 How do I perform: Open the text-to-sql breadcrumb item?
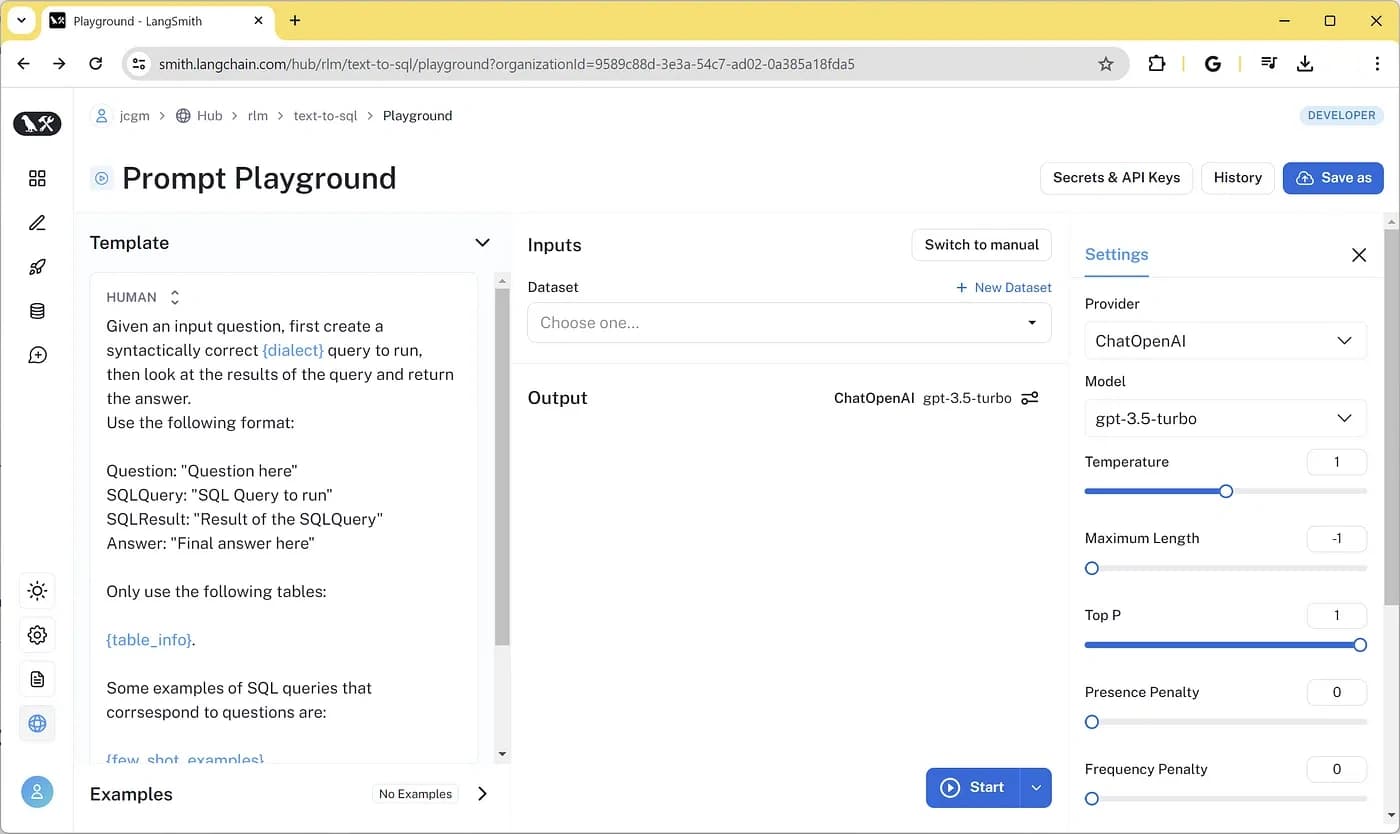pos(325,115)
